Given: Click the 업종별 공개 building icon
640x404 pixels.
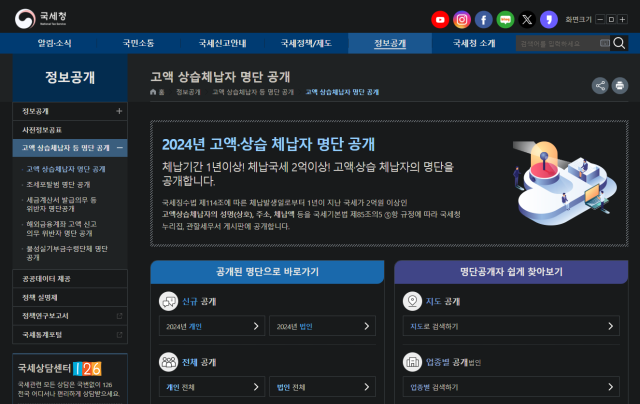Looking at the screenshot, I should click(x=412, y=362).
